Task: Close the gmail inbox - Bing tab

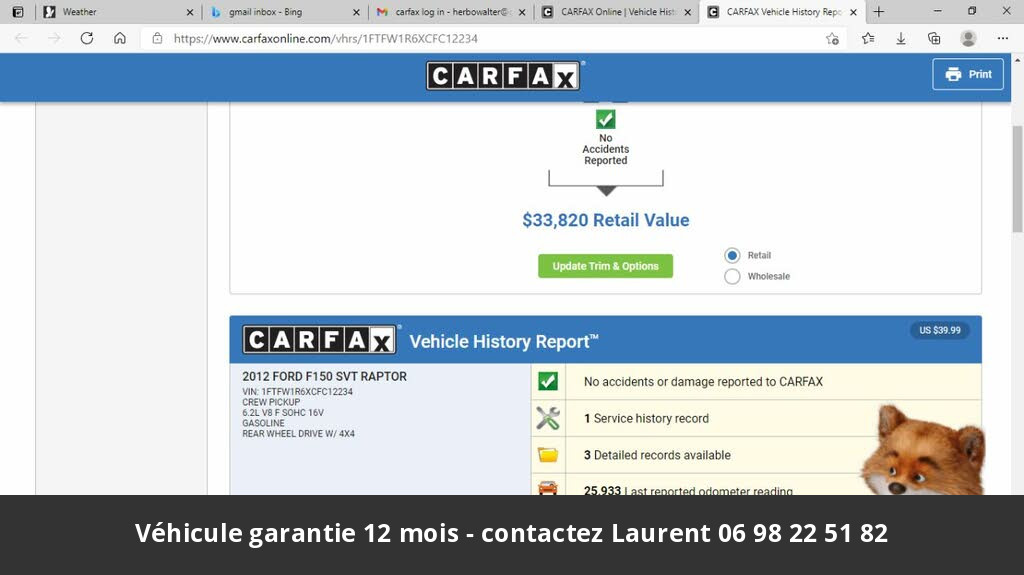Action: click(x=356, y=12)
